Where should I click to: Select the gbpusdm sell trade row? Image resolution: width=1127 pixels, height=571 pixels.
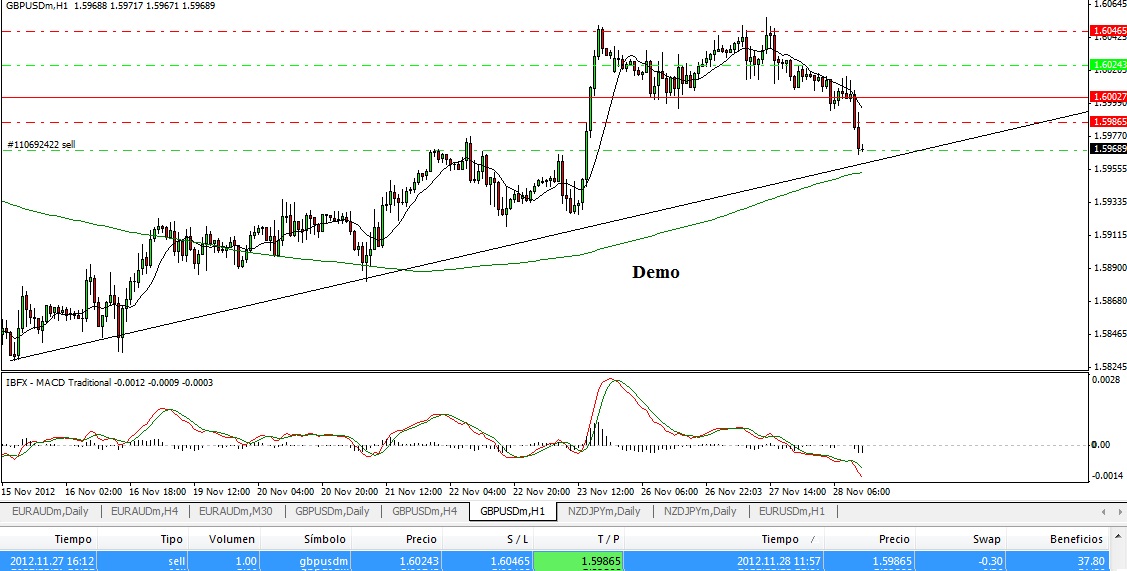[555, 560]
